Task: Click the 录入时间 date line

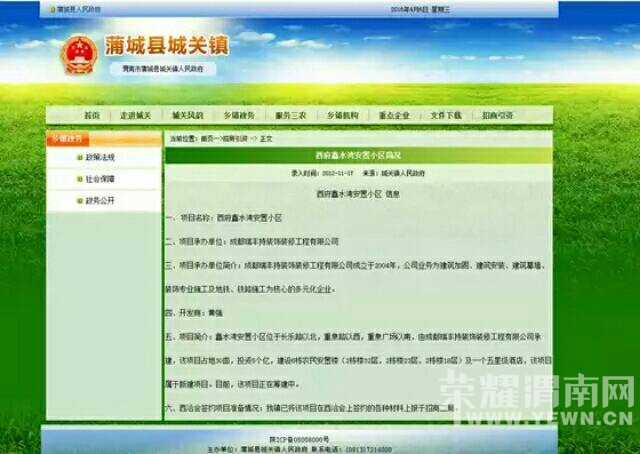Action: click(x=322, y=173)
